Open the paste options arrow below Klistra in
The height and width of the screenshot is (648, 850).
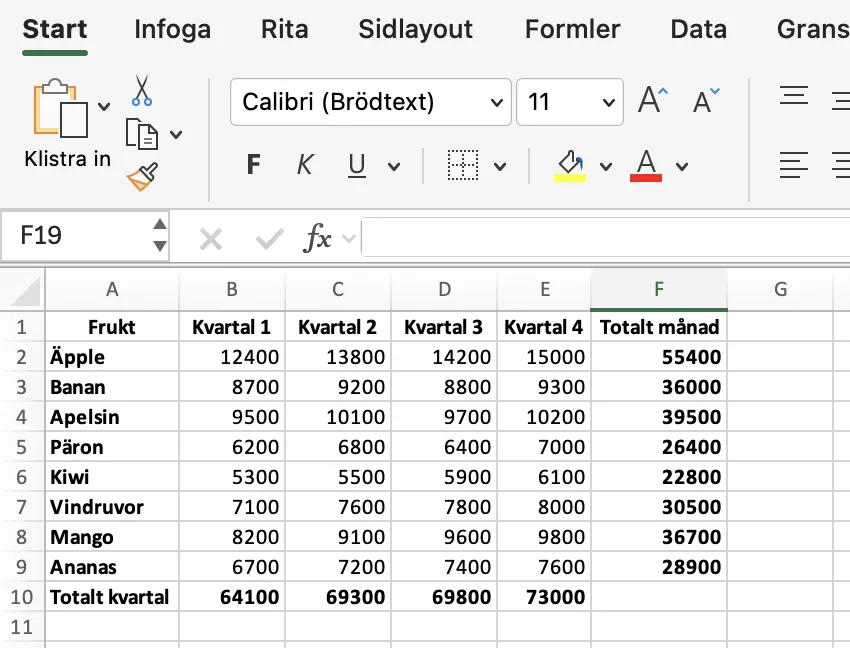coord(102,105)
